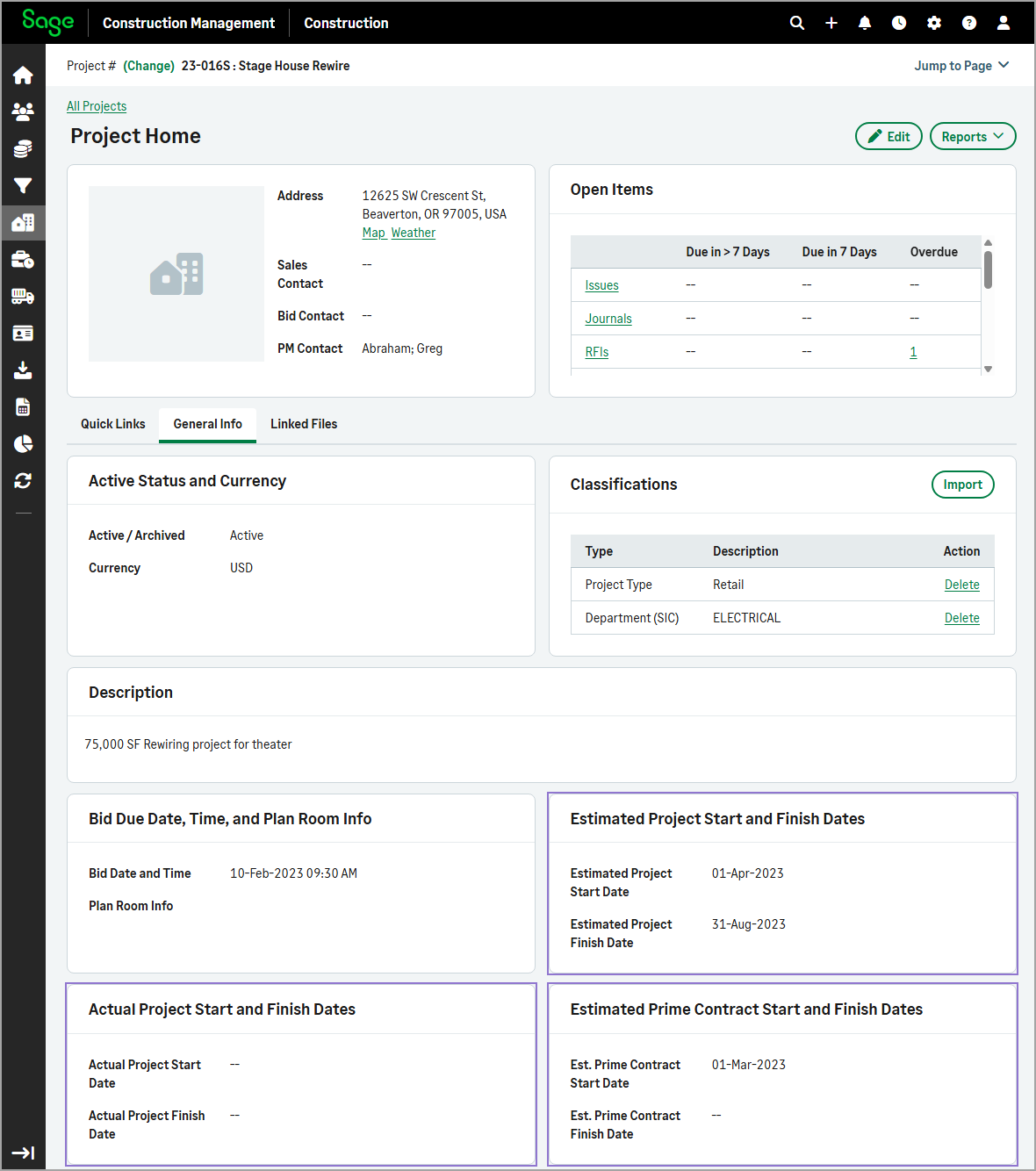
Task: Delete the Project Type classification
Action: coord(961,585)
